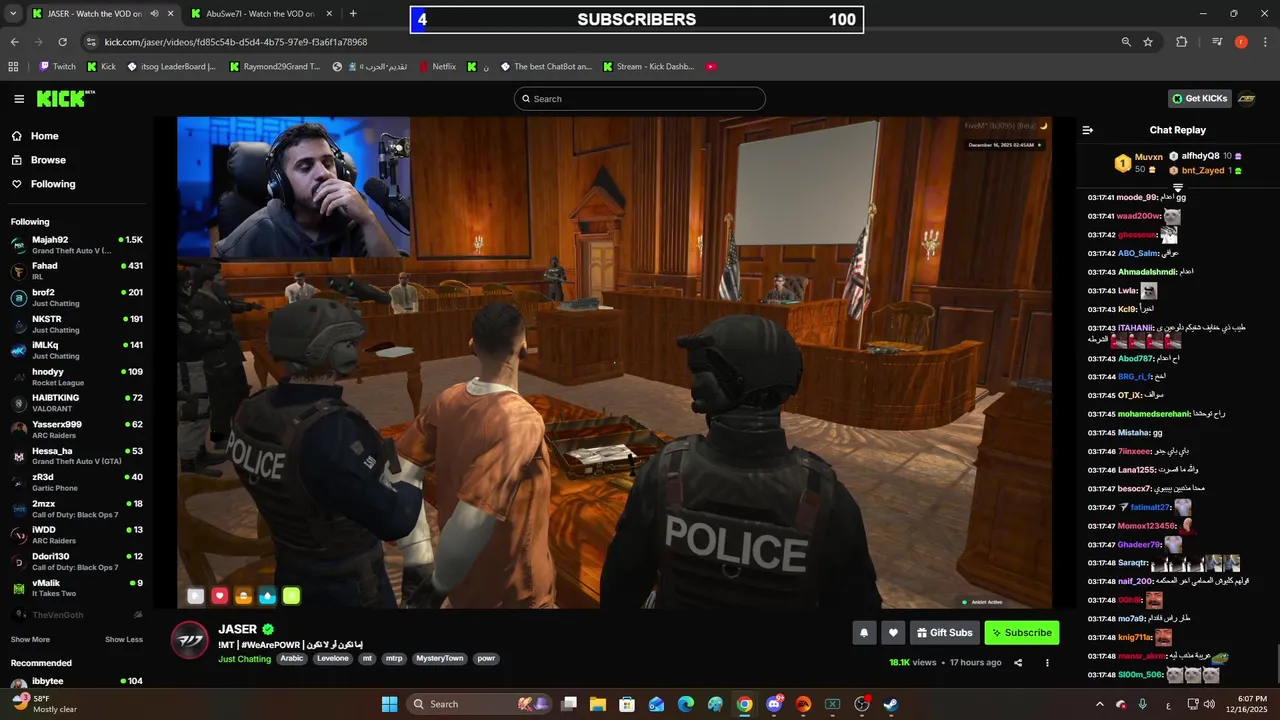The width and height of the screenshot is (1280, 720).
Task: Open Chrome three-dot menu
Action: click(x=1265, y=42)
